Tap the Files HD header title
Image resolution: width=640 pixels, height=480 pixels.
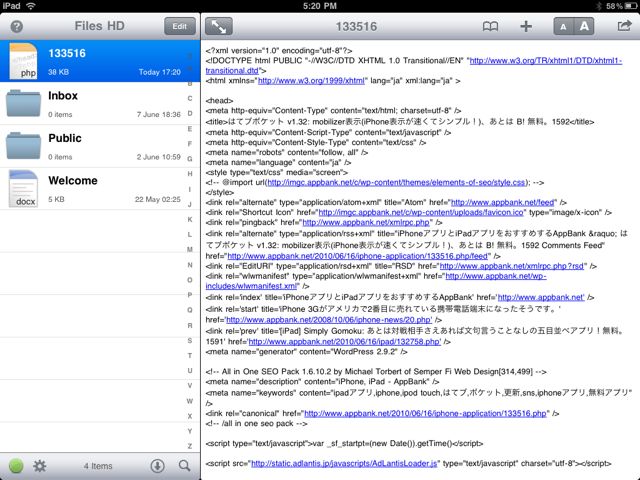(99, 26)
